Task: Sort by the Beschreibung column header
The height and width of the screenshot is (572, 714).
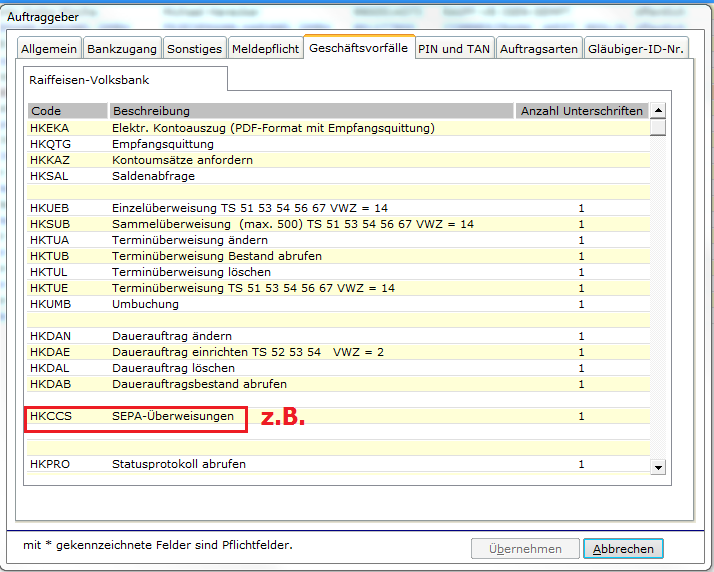Action: point(311,111)
